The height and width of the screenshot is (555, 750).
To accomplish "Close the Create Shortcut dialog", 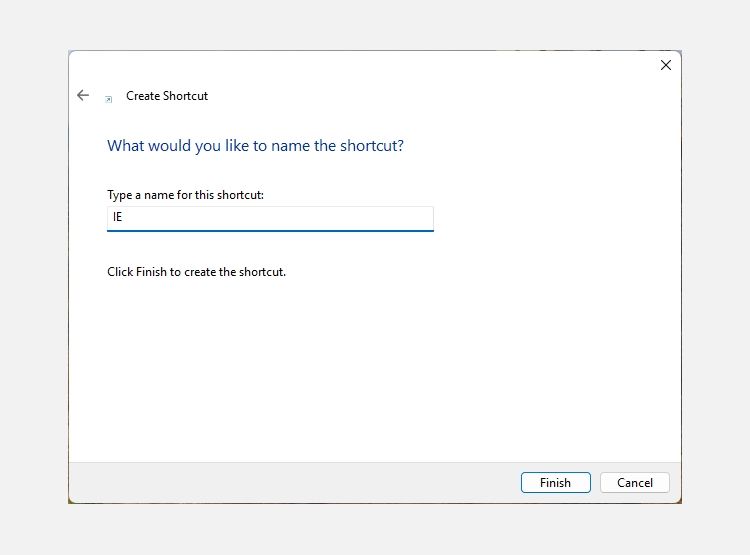I will click(x=665, y=65).
